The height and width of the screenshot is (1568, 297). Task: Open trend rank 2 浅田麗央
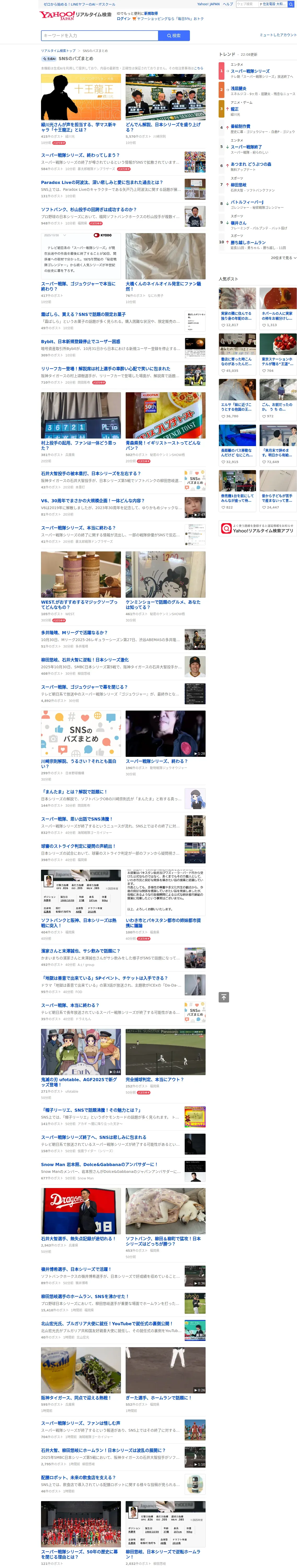[238, 88]
